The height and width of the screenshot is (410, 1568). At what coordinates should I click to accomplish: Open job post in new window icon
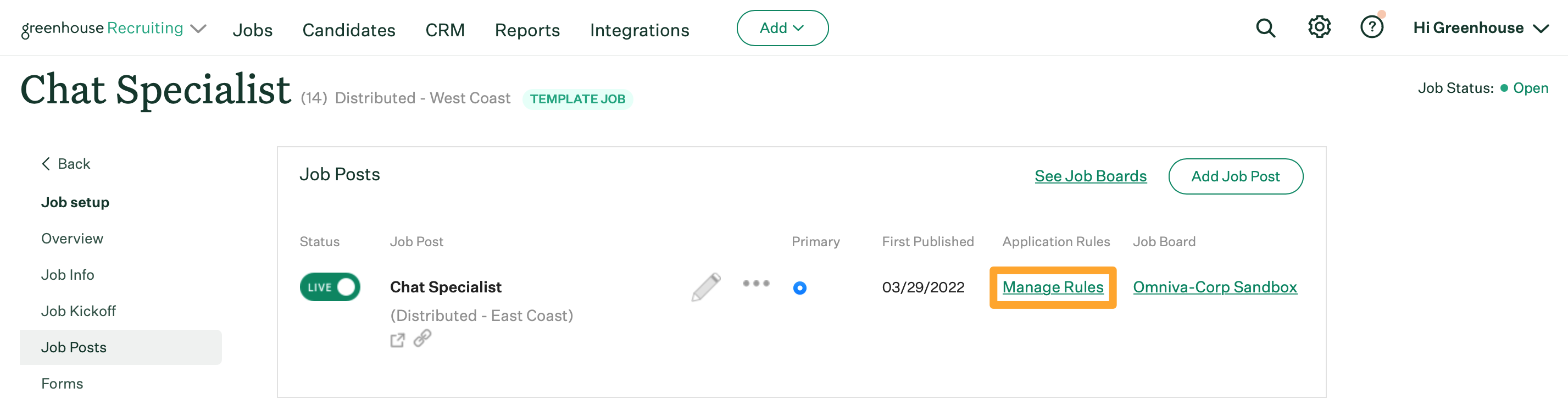(x=397, y=340)
